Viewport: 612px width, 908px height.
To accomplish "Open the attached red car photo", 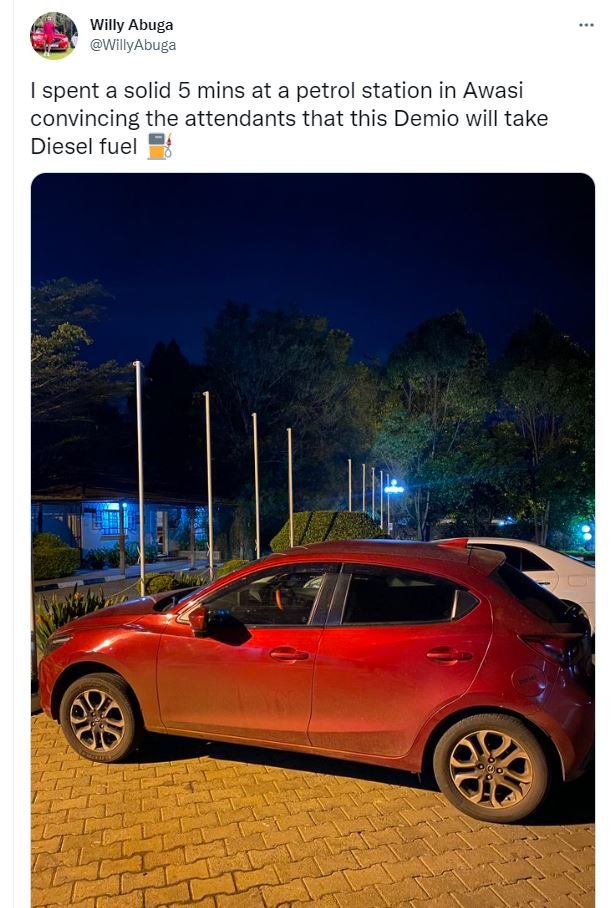I will point(313,540).
